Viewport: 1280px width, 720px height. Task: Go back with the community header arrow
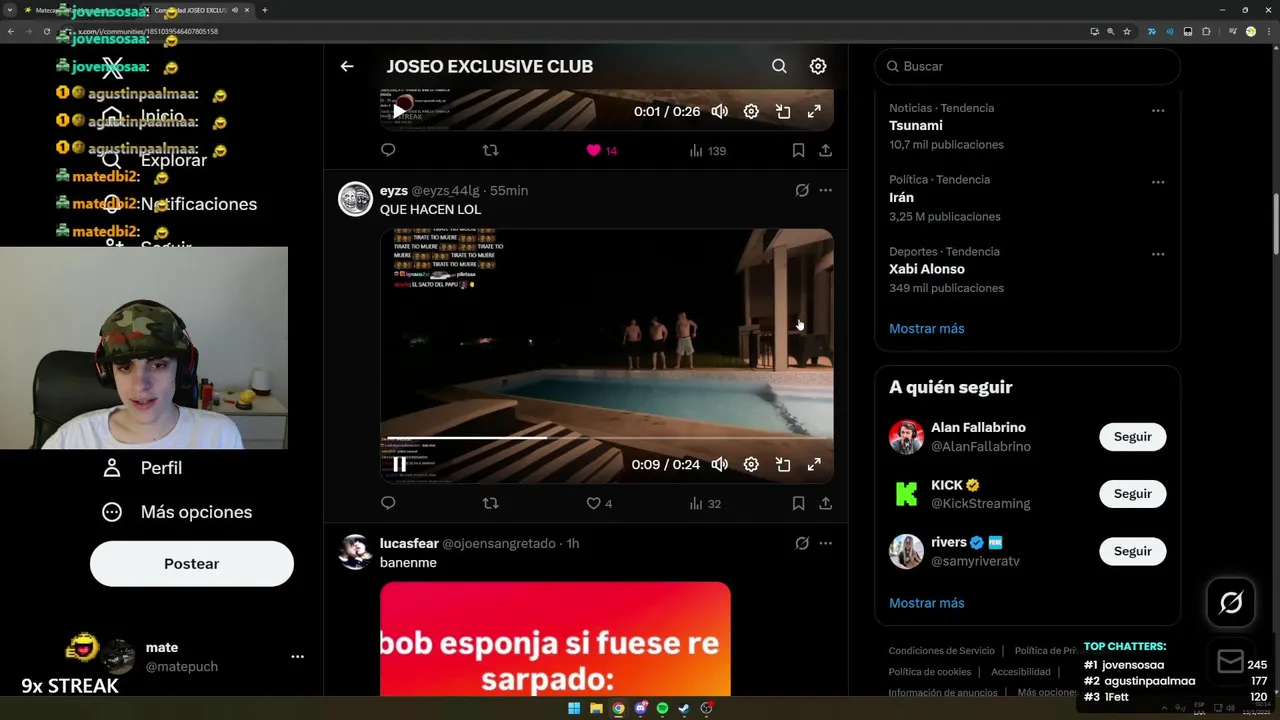[x=347, y=66]
